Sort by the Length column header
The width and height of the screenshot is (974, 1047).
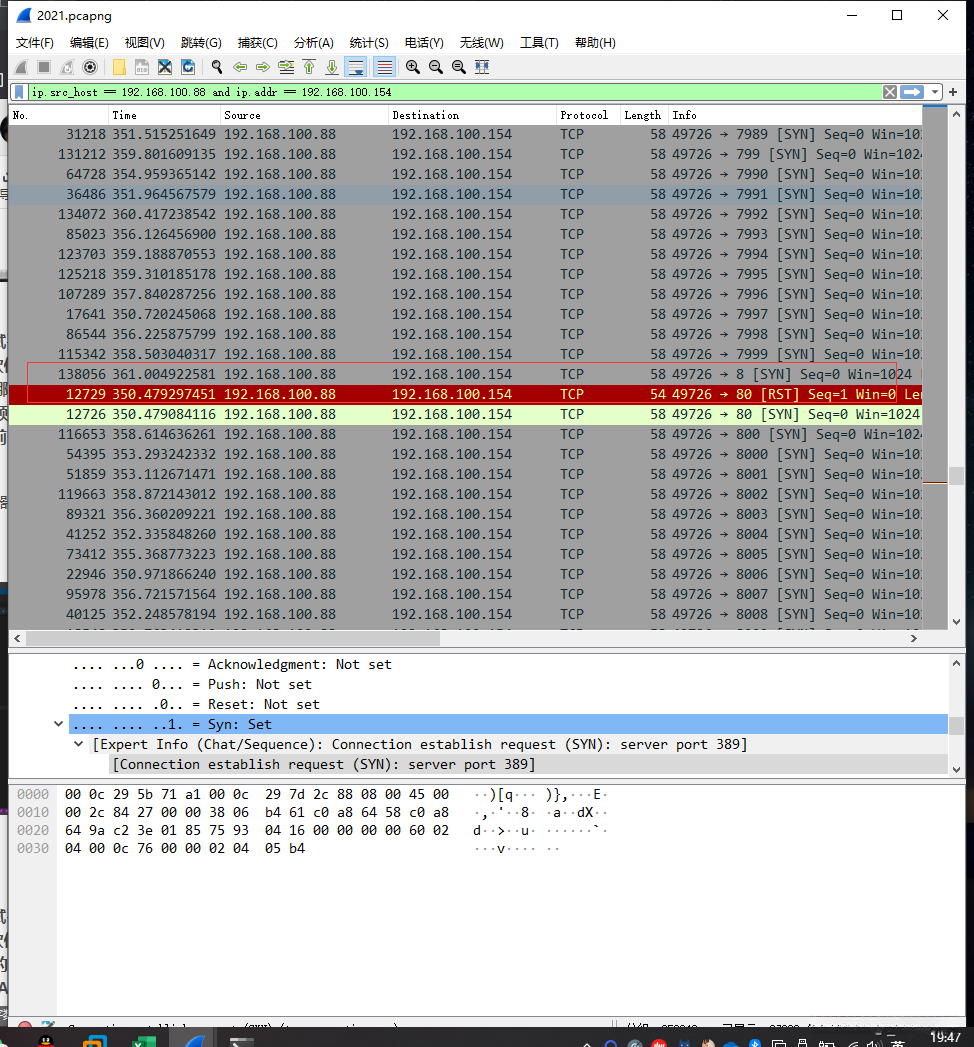pos(644,116)
